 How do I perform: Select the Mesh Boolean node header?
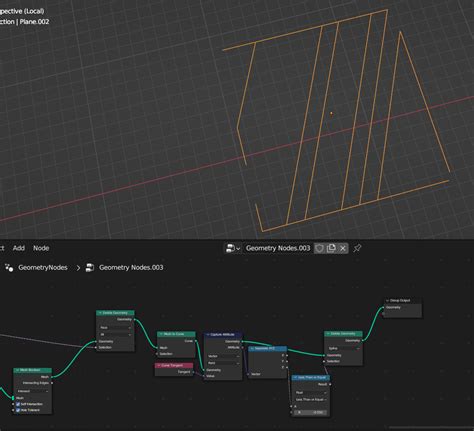click(x=33, y=370)
